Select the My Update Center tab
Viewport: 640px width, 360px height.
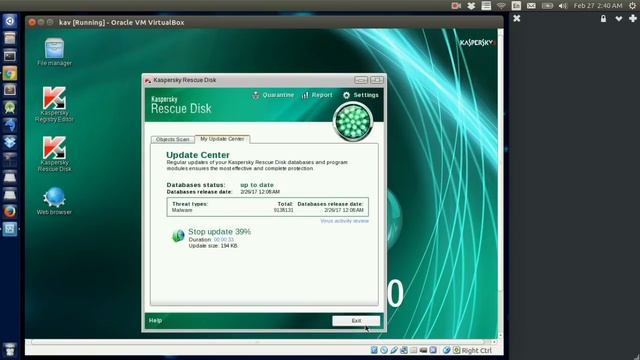[222, 139]
